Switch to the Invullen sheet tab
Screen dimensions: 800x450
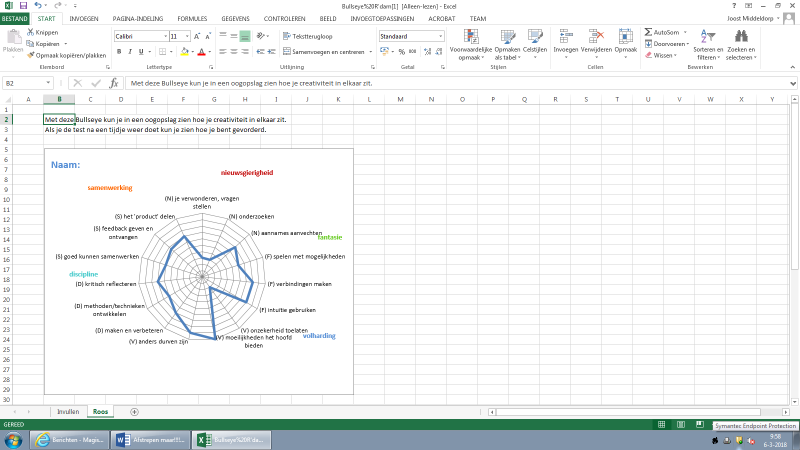[68, 411]
